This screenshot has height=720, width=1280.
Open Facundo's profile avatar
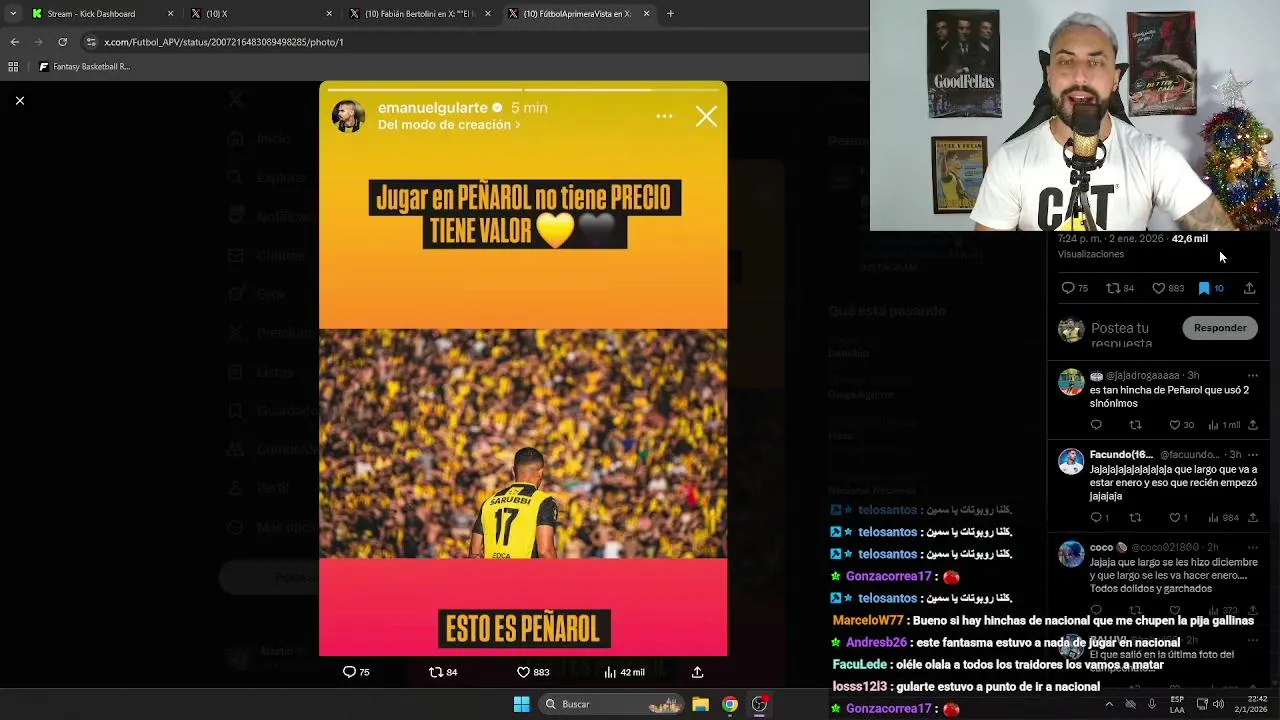pyautogui.click(x=1071, y=461)
